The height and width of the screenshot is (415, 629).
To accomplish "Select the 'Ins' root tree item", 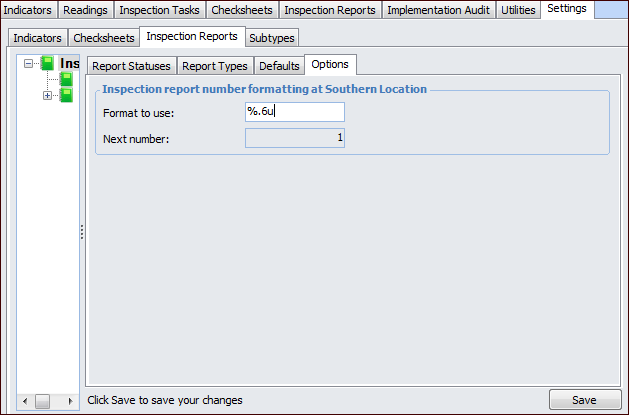I will pos(69,63).
